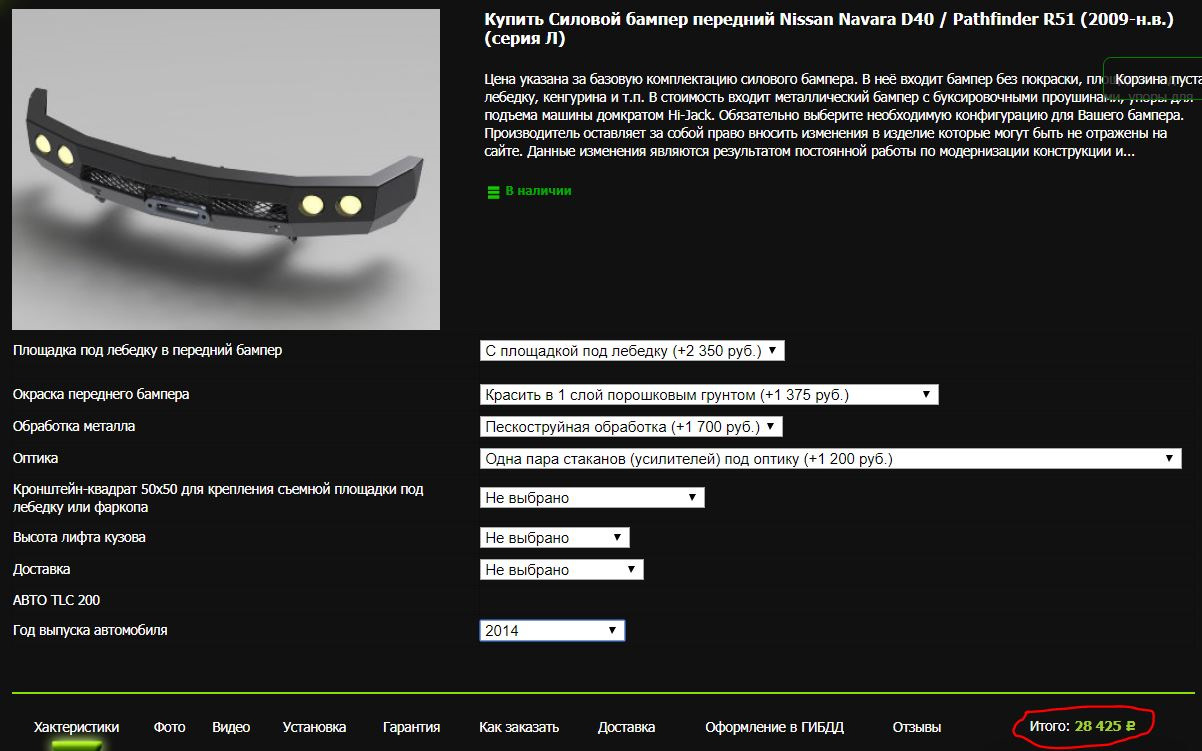This screenshot has width=1202, height=751.
Task: View the 'Отзывы' reviews tab
Action: click(x=917, y=727)
